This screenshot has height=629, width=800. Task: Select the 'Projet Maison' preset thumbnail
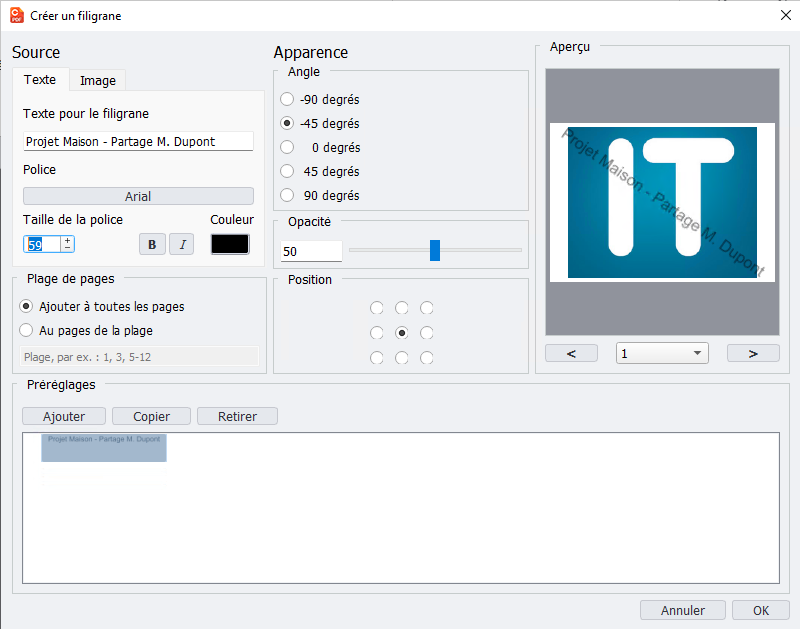104,447
